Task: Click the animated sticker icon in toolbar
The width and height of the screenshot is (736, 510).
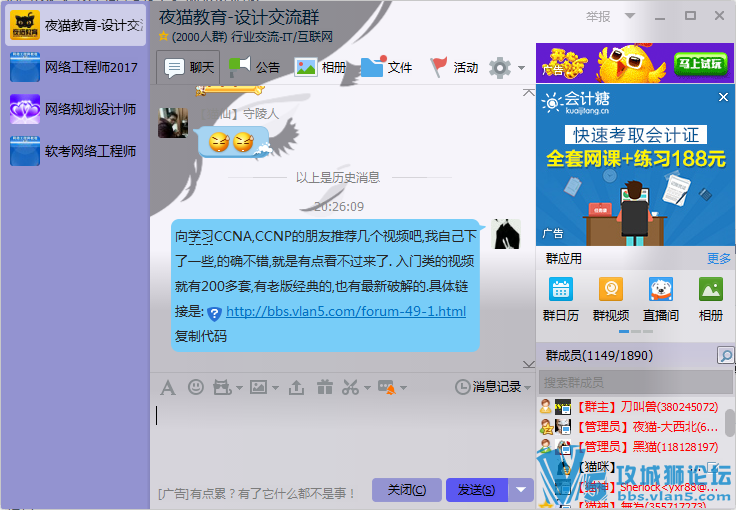Action: click(222, 388)
